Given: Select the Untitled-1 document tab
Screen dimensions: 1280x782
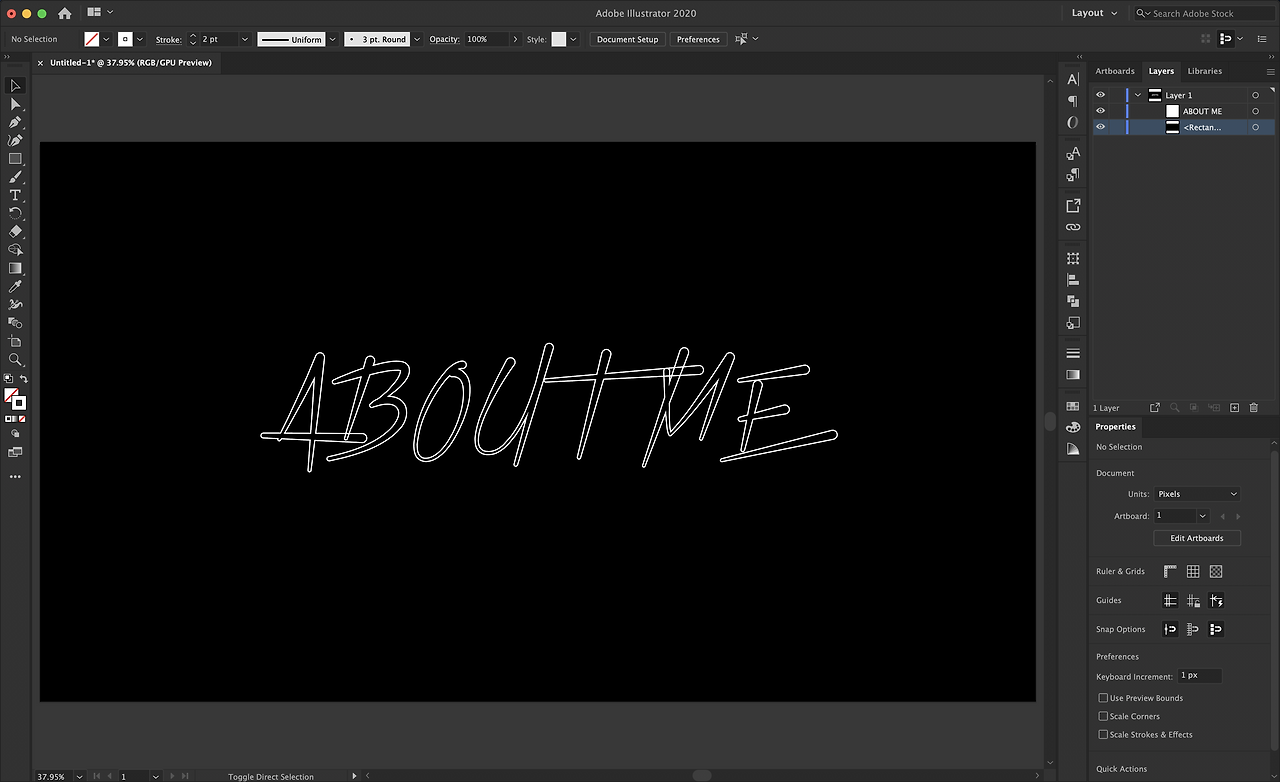Looking at the screenshot, I should 130,62.
